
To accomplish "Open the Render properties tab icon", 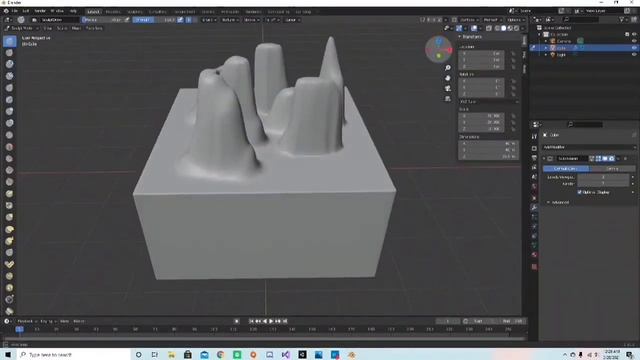I will (534, 148).
